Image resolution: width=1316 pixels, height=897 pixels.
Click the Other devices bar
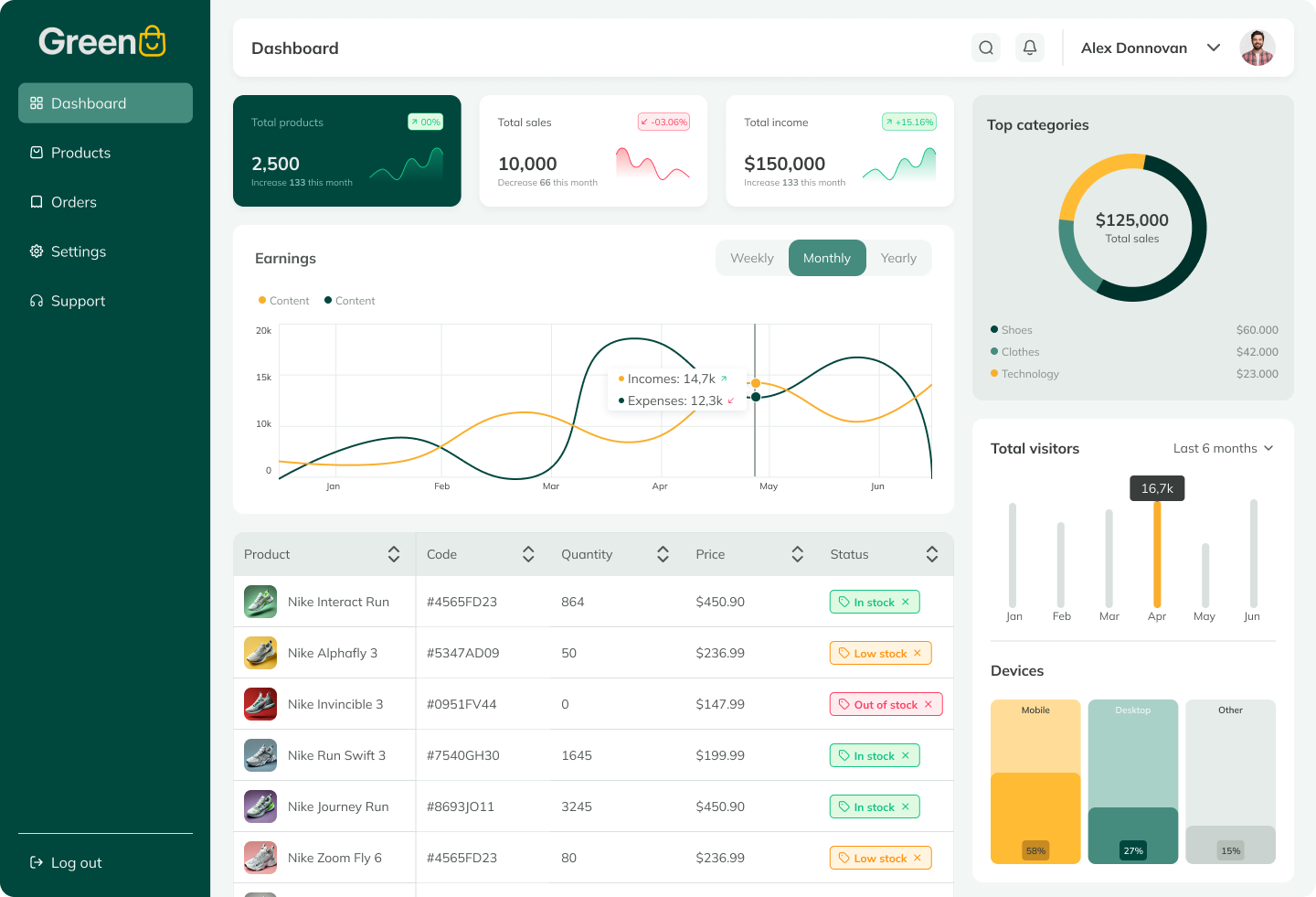click(1231, 782)
